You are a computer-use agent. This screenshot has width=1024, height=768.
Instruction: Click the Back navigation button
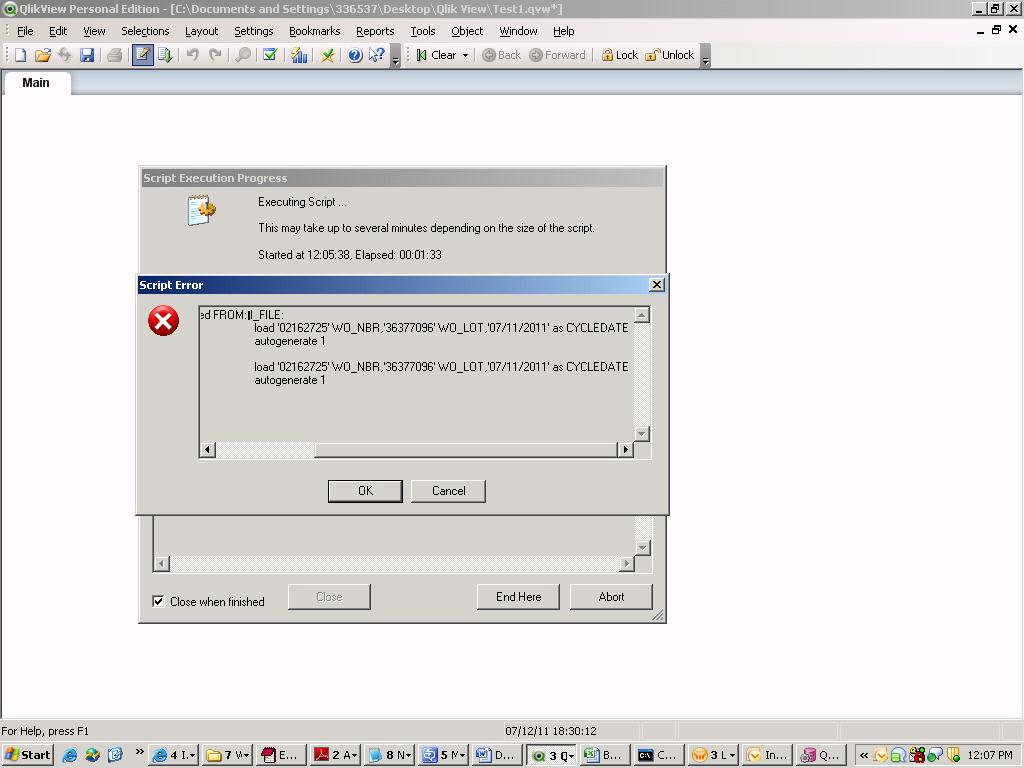(x=502, y=56)
